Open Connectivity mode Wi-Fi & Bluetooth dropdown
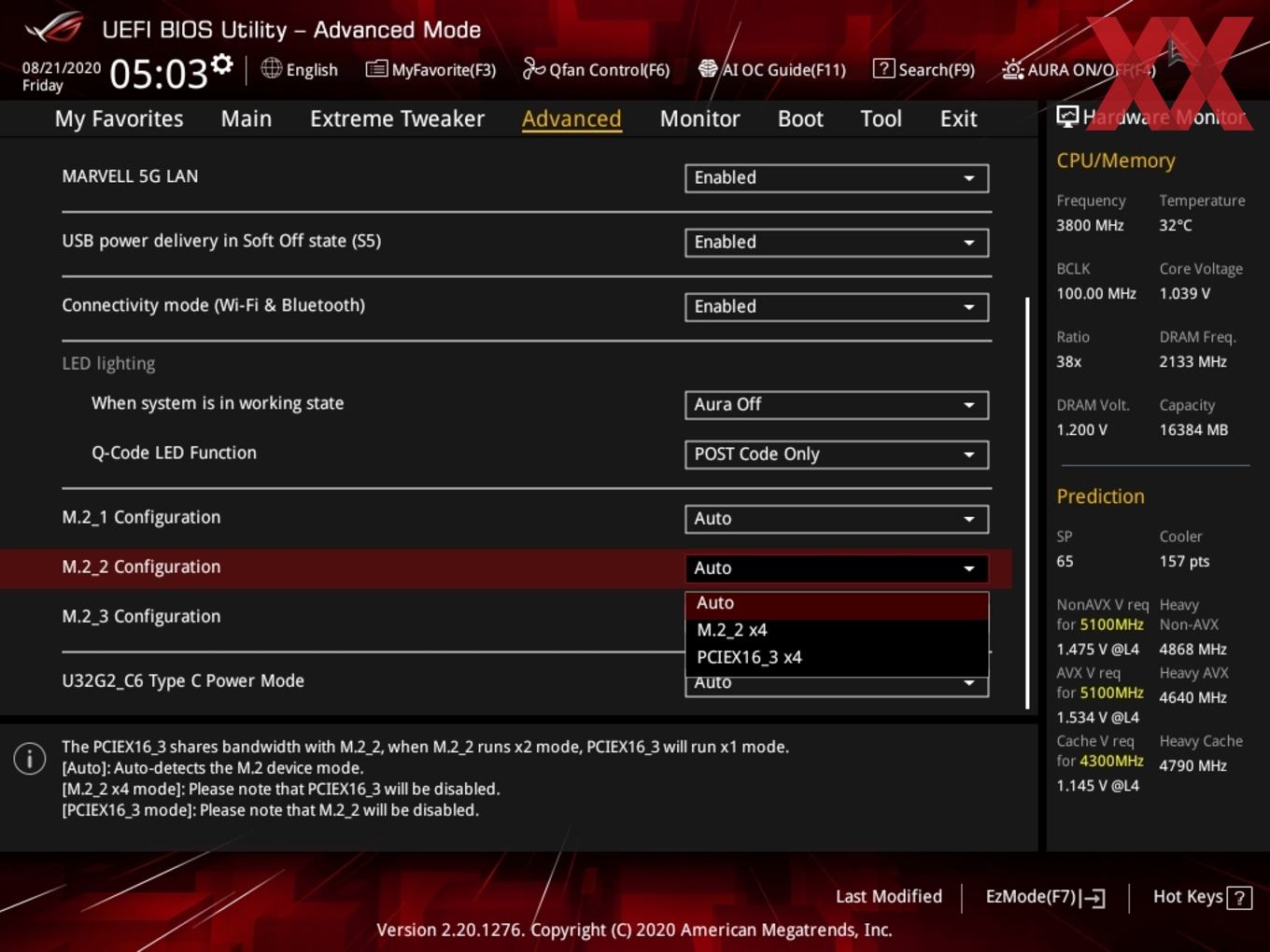The height and width of the screenshot is (952, 1270). [x=837, y=307]
